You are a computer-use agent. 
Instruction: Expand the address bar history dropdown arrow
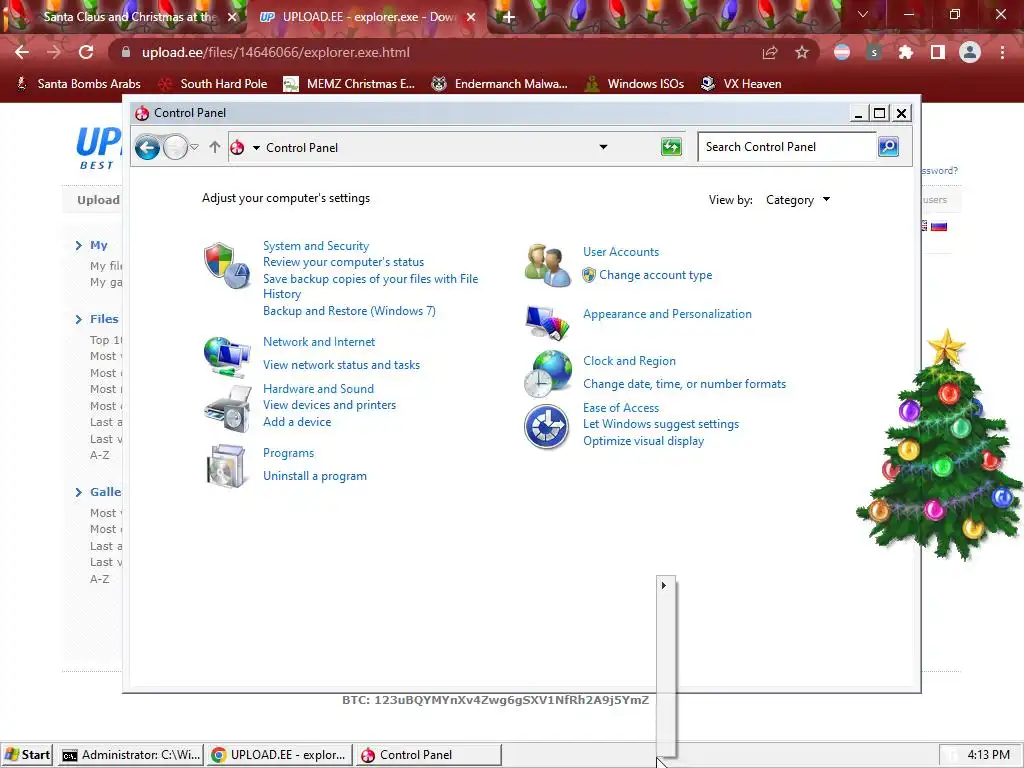(x=603, y=147)
